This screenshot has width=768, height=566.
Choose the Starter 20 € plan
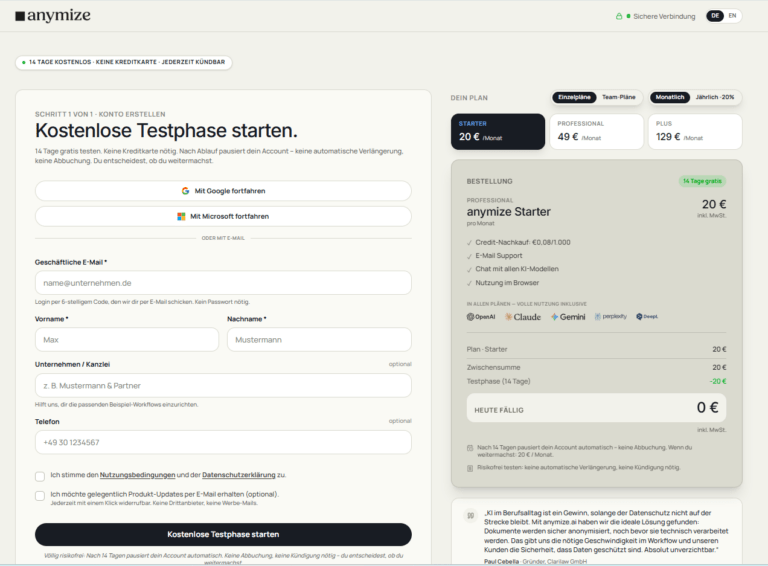pyautogui.click(x=498, y=132)
